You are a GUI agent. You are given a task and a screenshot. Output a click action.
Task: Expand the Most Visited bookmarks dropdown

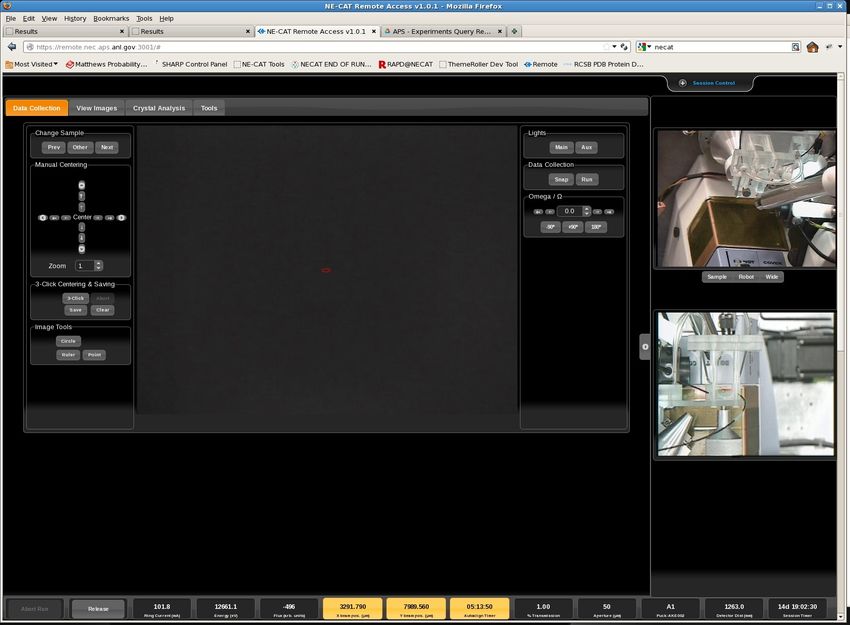click(x=31, y=64)
